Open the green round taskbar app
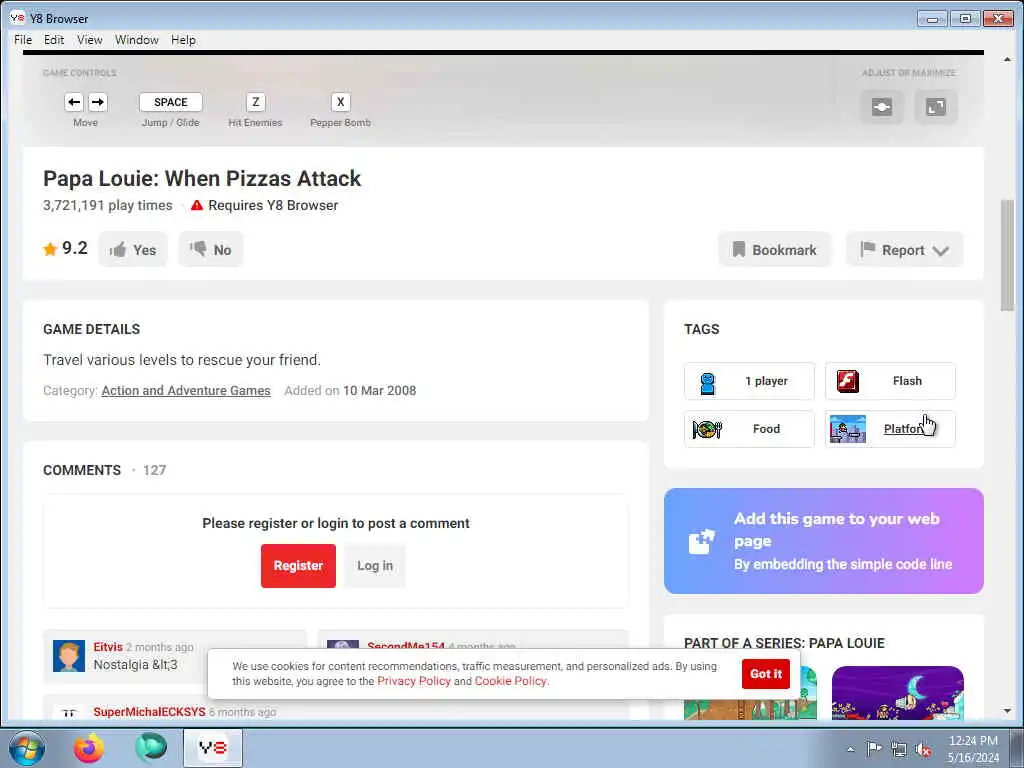This screenshot has height=768, width=1024. [151, 748]
